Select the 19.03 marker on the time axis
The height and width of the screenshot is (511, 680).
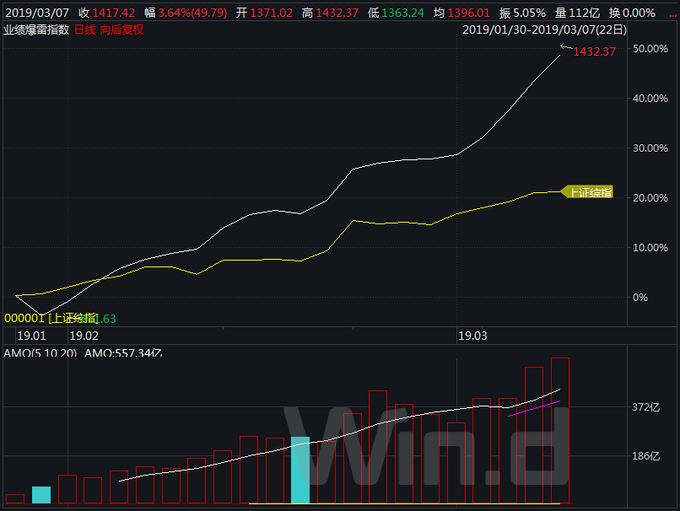[471, 336]
